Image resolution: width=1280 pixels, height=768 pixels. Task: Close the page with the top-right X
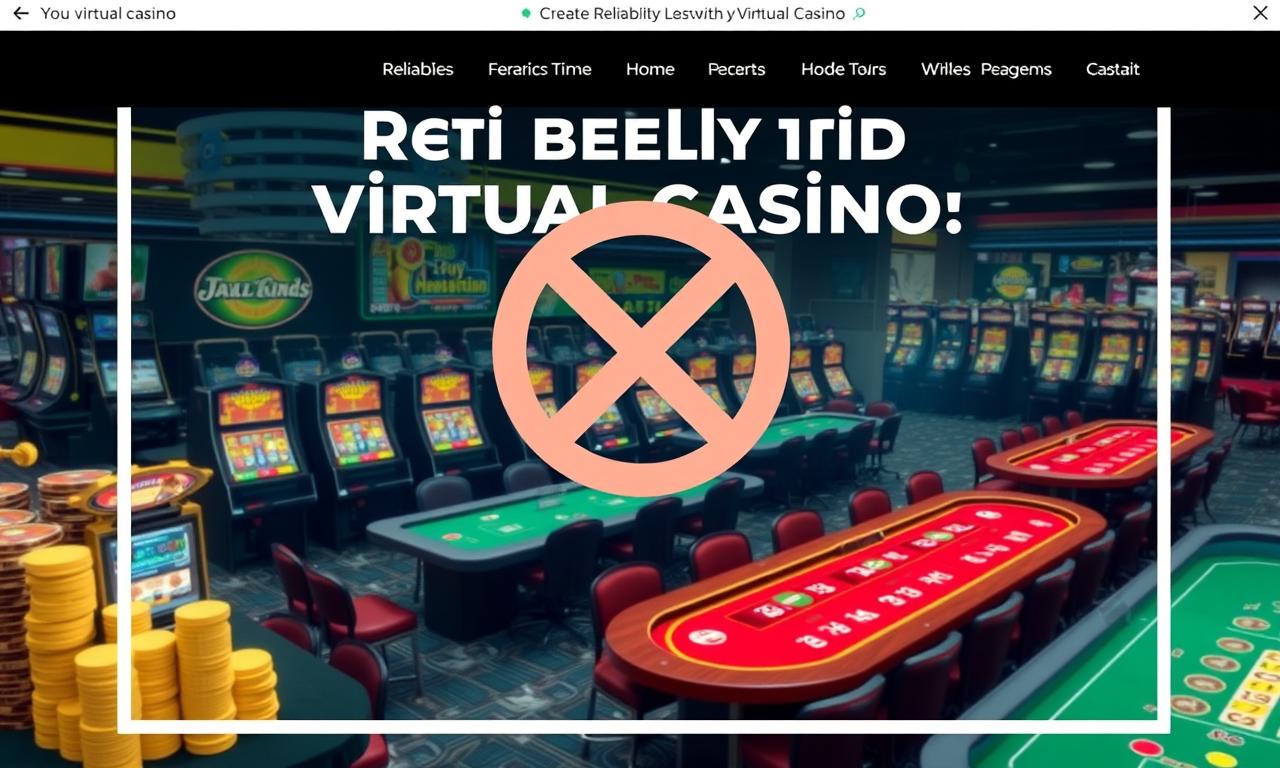tap(1261, 13)
